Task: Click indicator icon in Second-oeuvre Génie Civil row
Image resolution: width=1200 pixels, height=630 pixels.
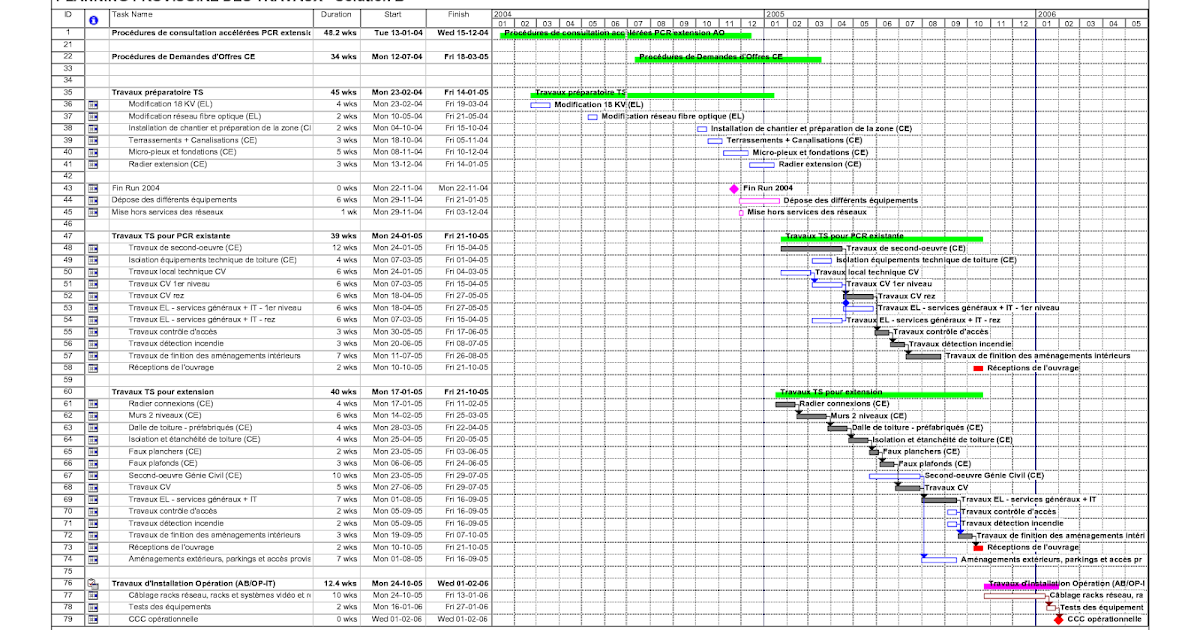Action: [94, 476]
